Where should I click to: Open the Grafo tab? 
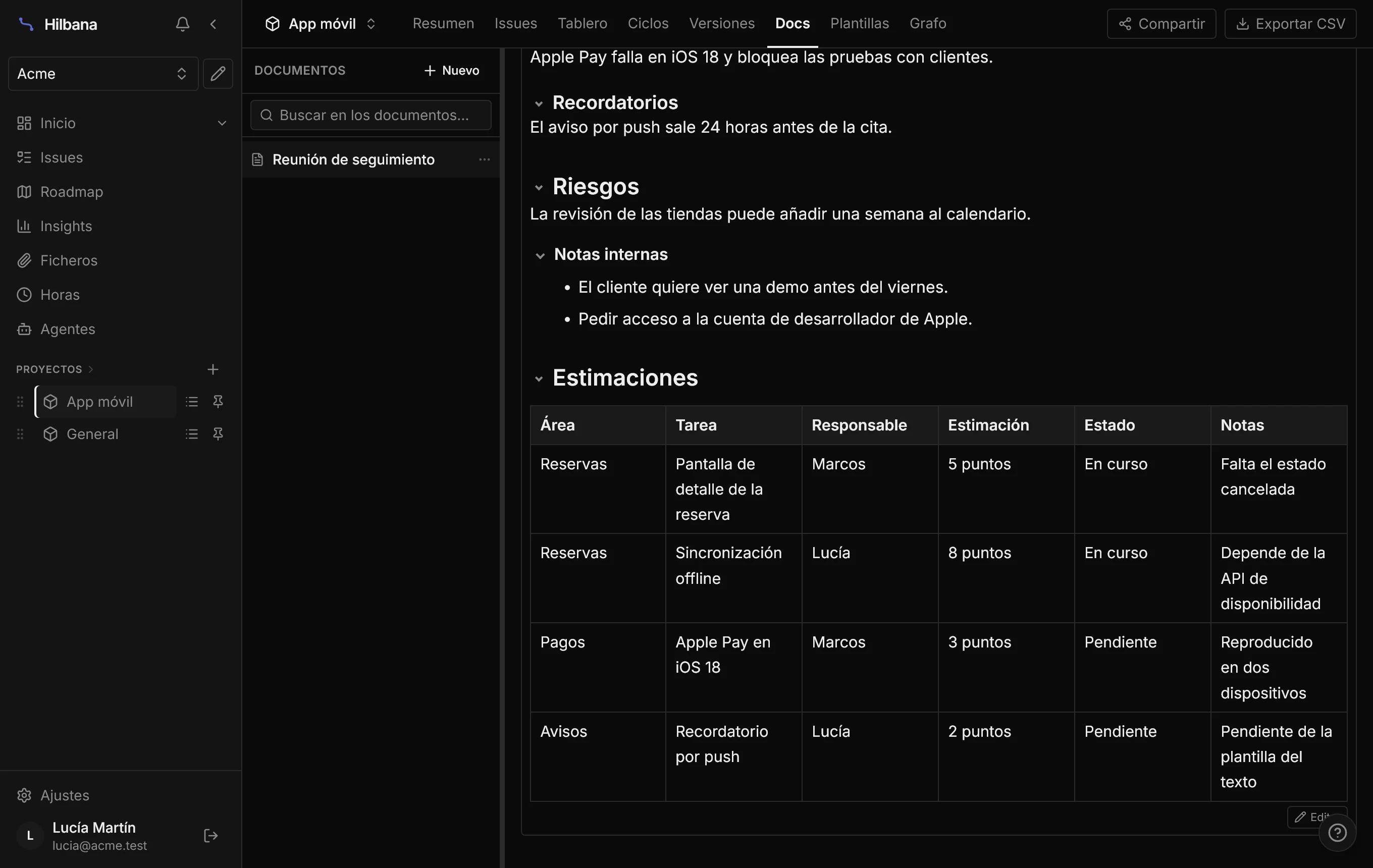(x=928, y=23)
